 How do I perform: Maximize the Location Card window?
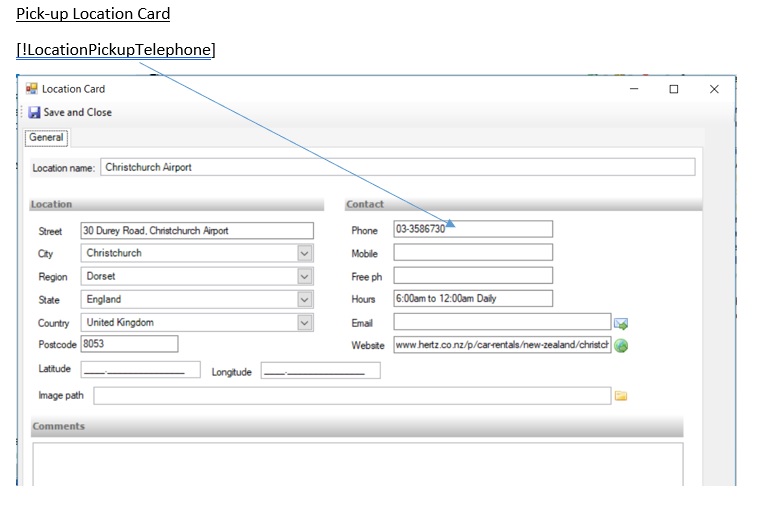pos(674,89)
